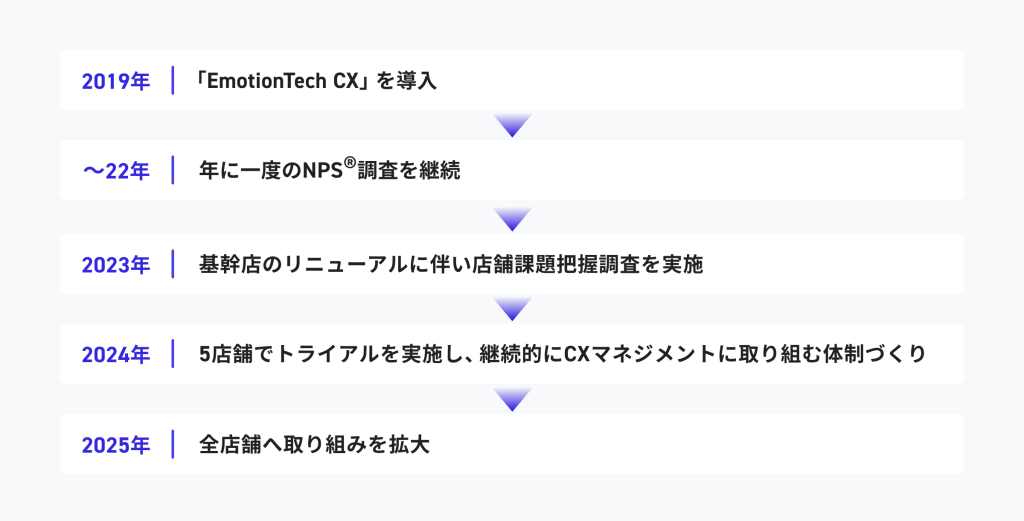The image size is (1024, 521).
Task: Click the arrow below the 〜22年 row
Action: tap(512, 218)
